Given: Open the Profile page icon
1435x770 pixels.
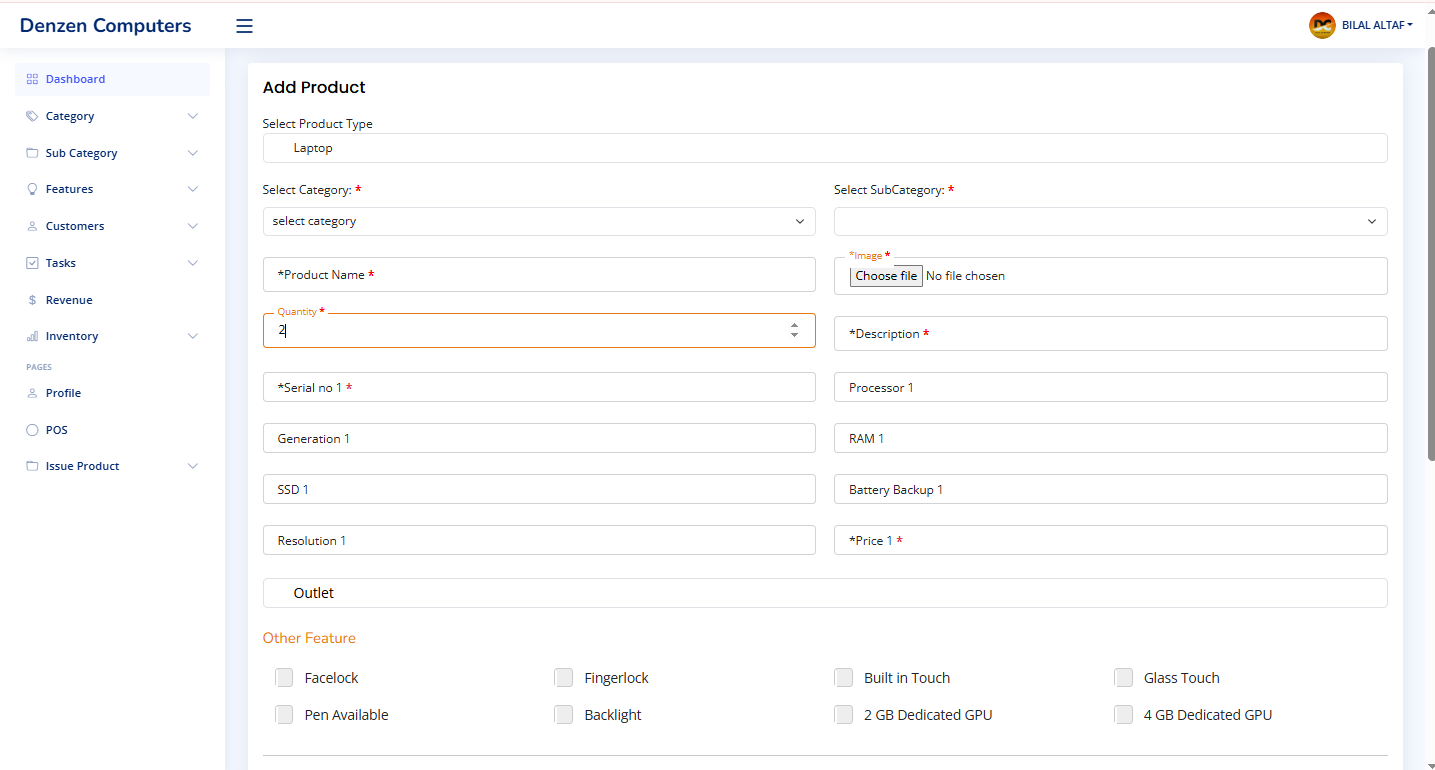Looking at the screenshot, I should (31, 392).
